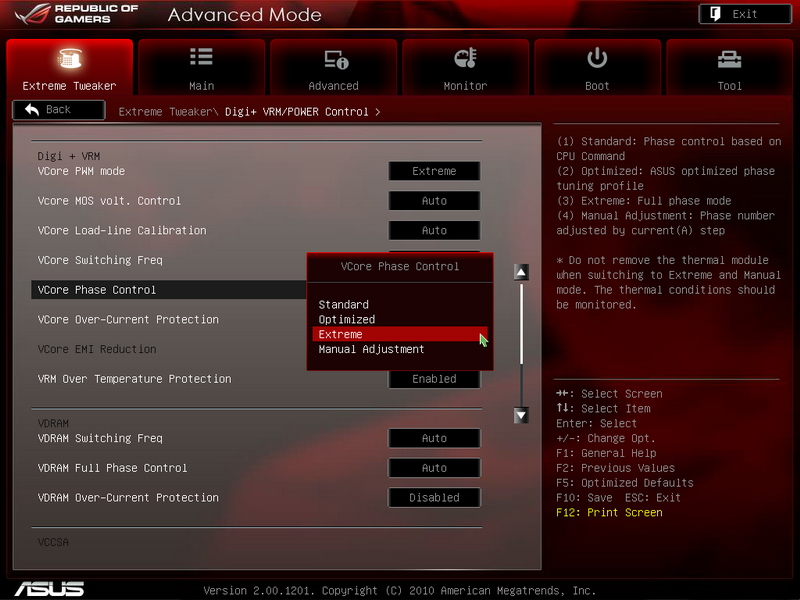Click the F1: General Help hint
This screenshot has width=800, height=600.
click(606, 453)
